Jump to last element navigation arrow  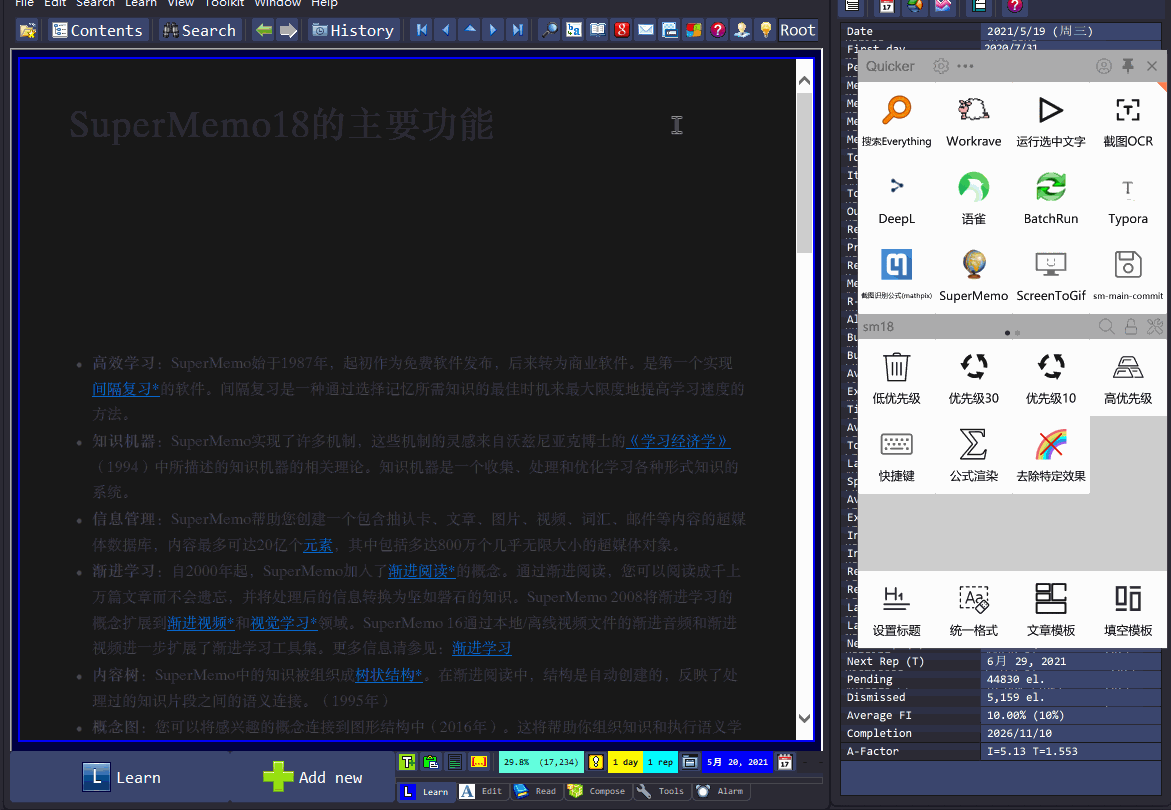tap(517, 31)
